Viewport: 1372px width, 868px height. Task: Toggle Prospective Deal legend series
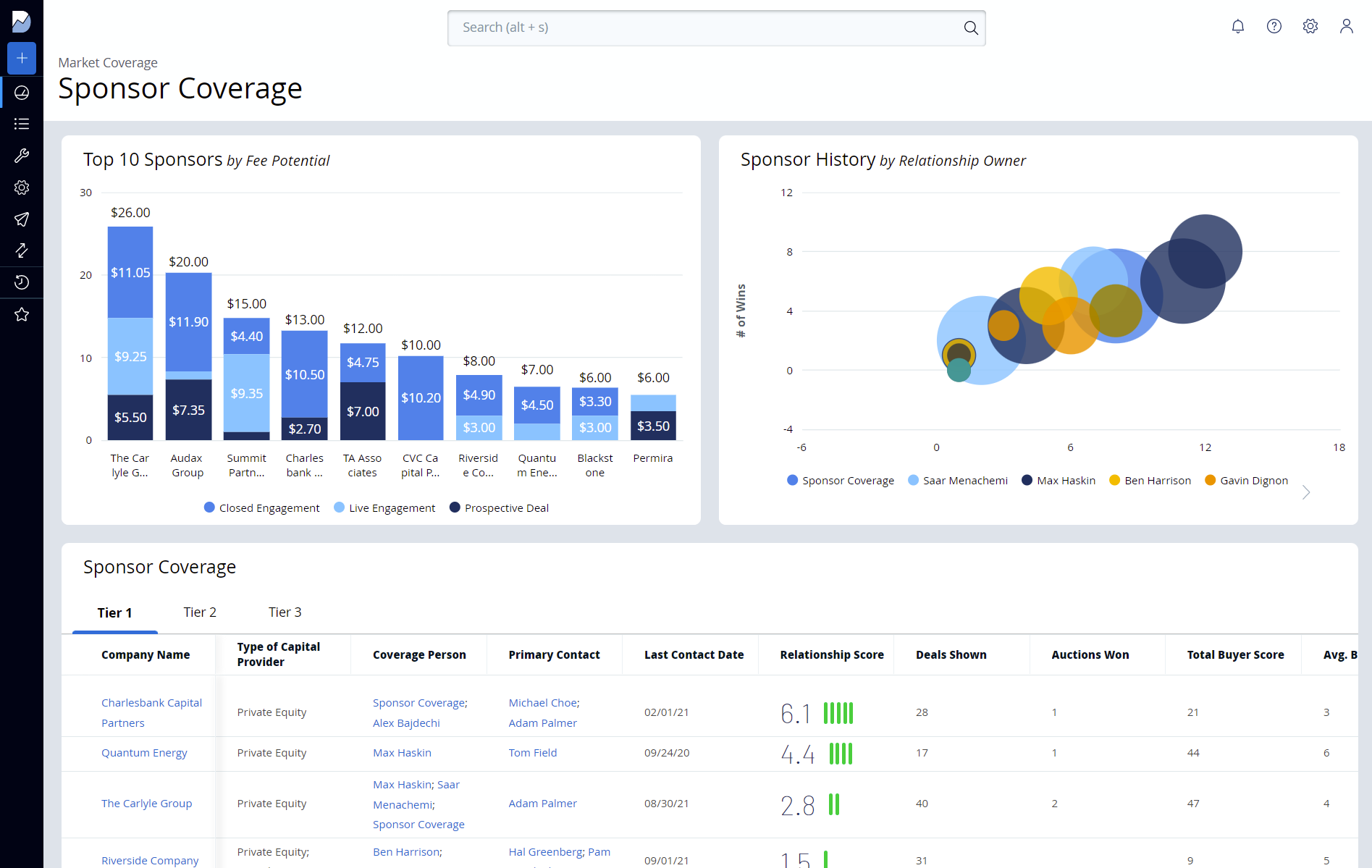[x=499, y=508]
